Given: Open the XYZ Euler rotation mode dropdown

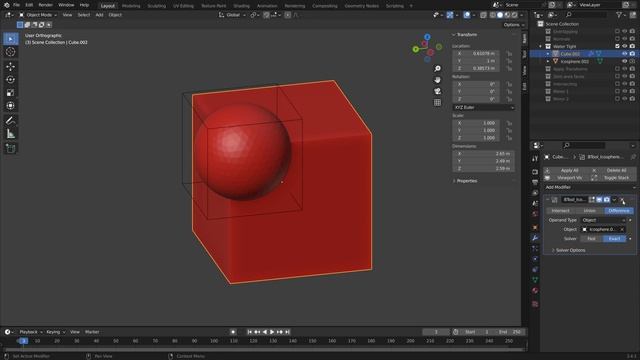Looking at the screenshot, I should click(x=483, y=107).
